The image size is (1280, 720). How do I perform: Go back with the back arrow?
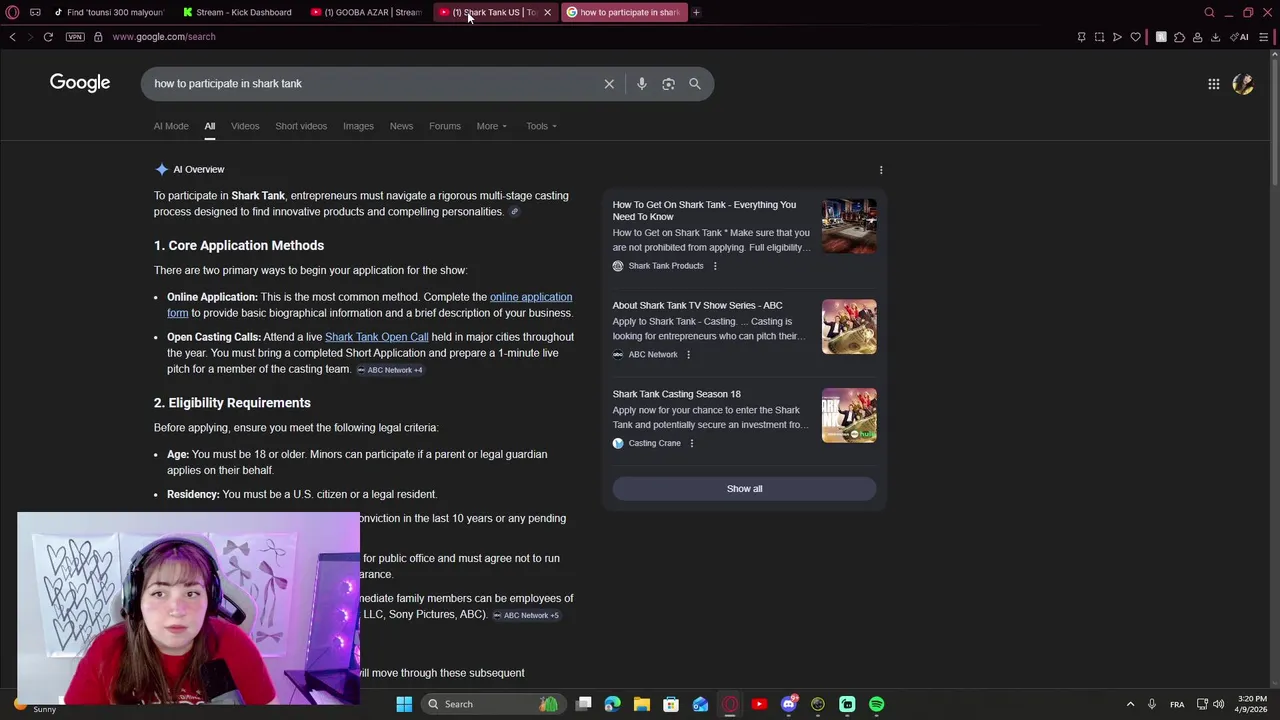click(x=12, y=37)
